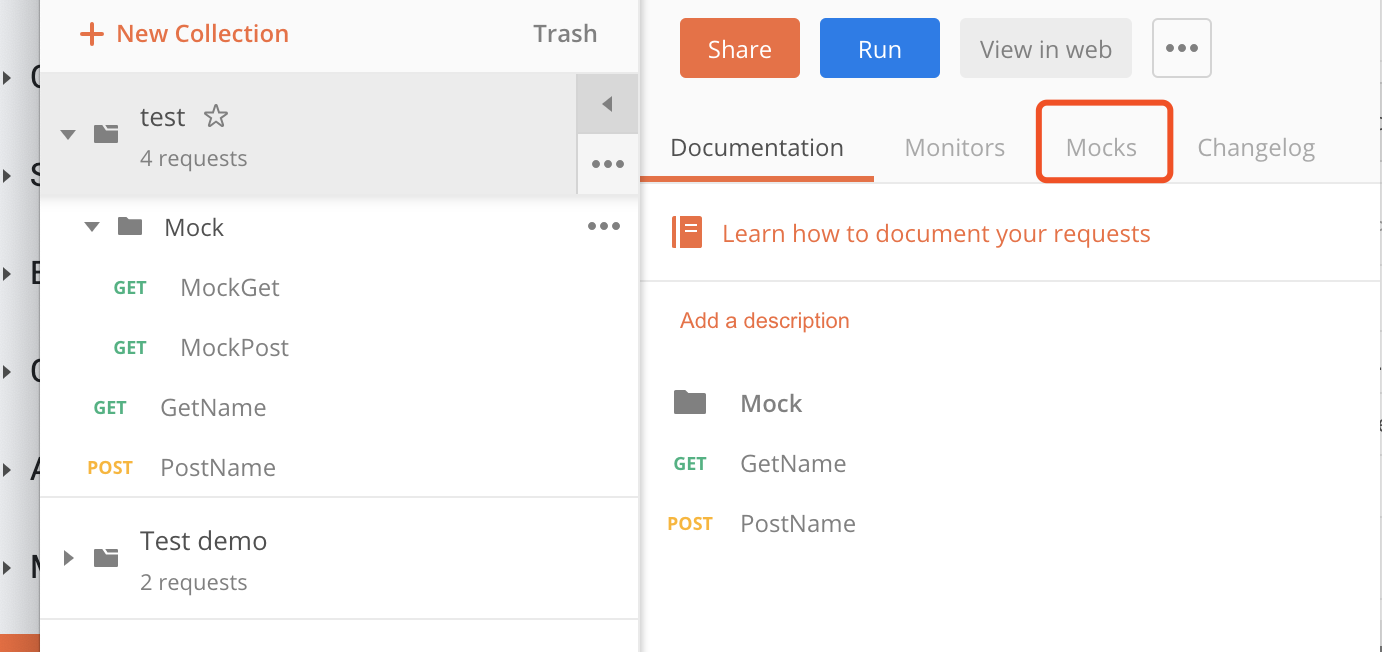The image size is (1382, 652).
Task: Open the Trash link
Action: click(565, 34)
